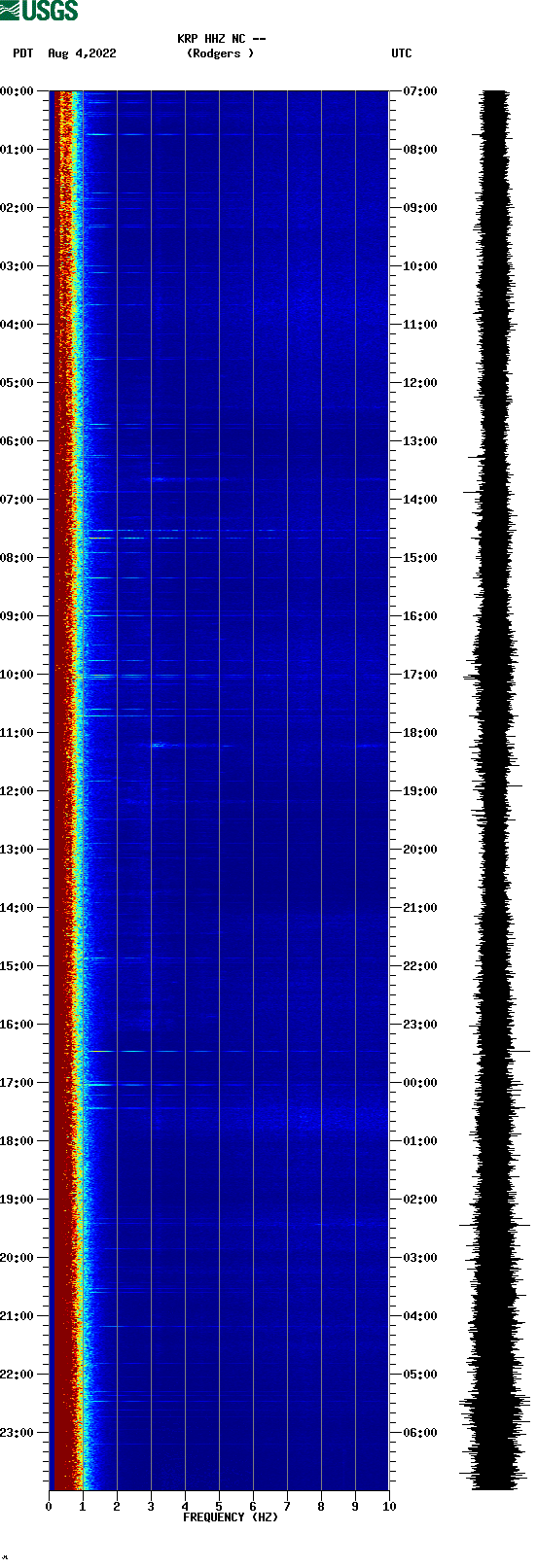Click the 21:00 UTC time label
The height and width of the screenshot is (1568, 537).
click(420, 908)
